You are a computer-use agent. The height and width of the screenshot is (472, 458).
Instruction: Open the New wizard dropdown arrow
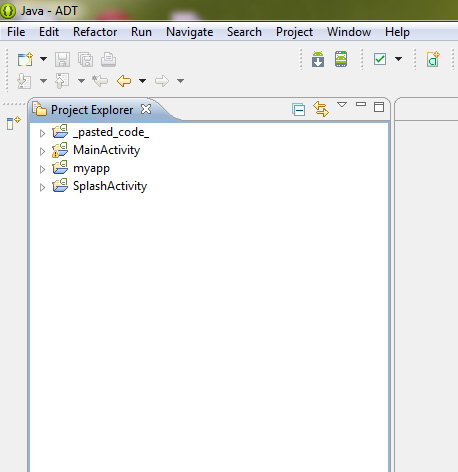[x=43, y=59]
